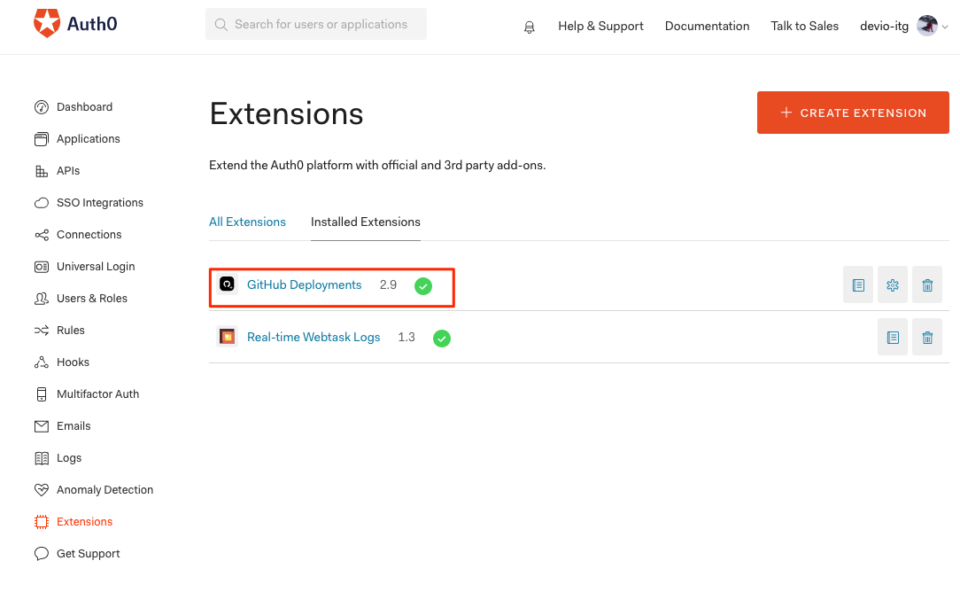Screen dimensions: 960x592
Task: Open the GitHub Deployments extension link
Action: click(x=303, y=284)
